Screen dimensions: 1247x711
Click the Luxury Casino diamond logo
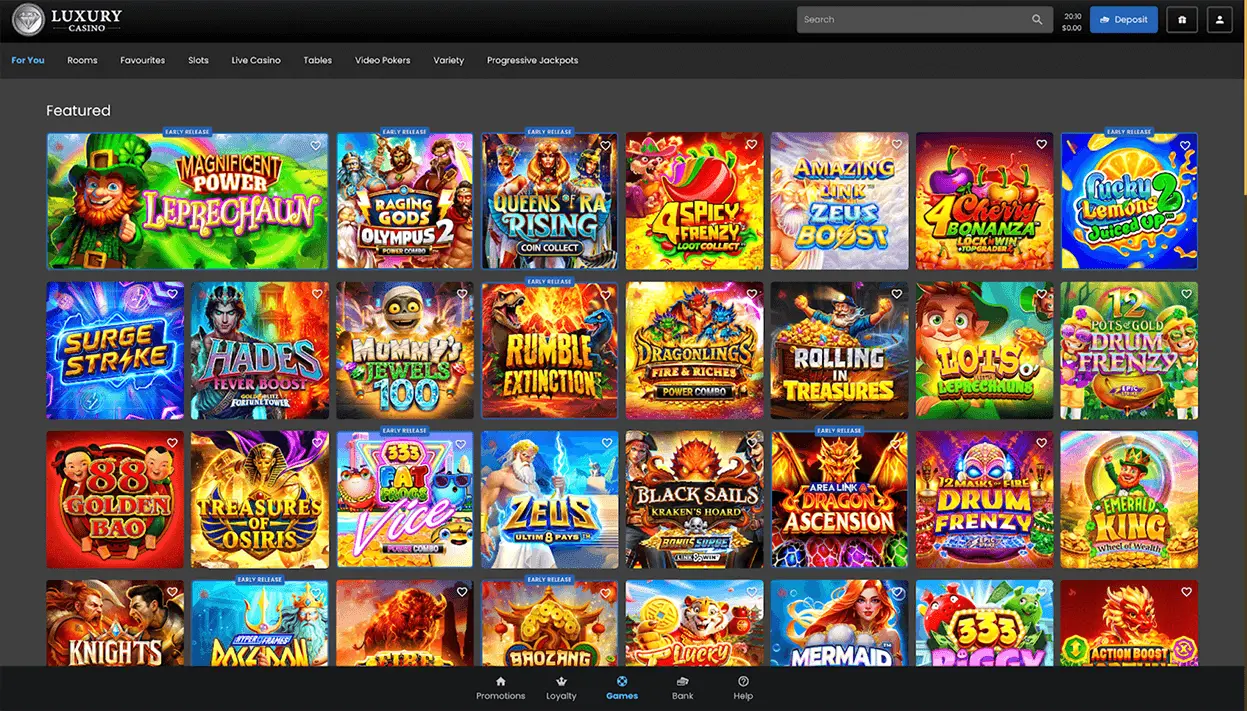(x=28, y=20)
